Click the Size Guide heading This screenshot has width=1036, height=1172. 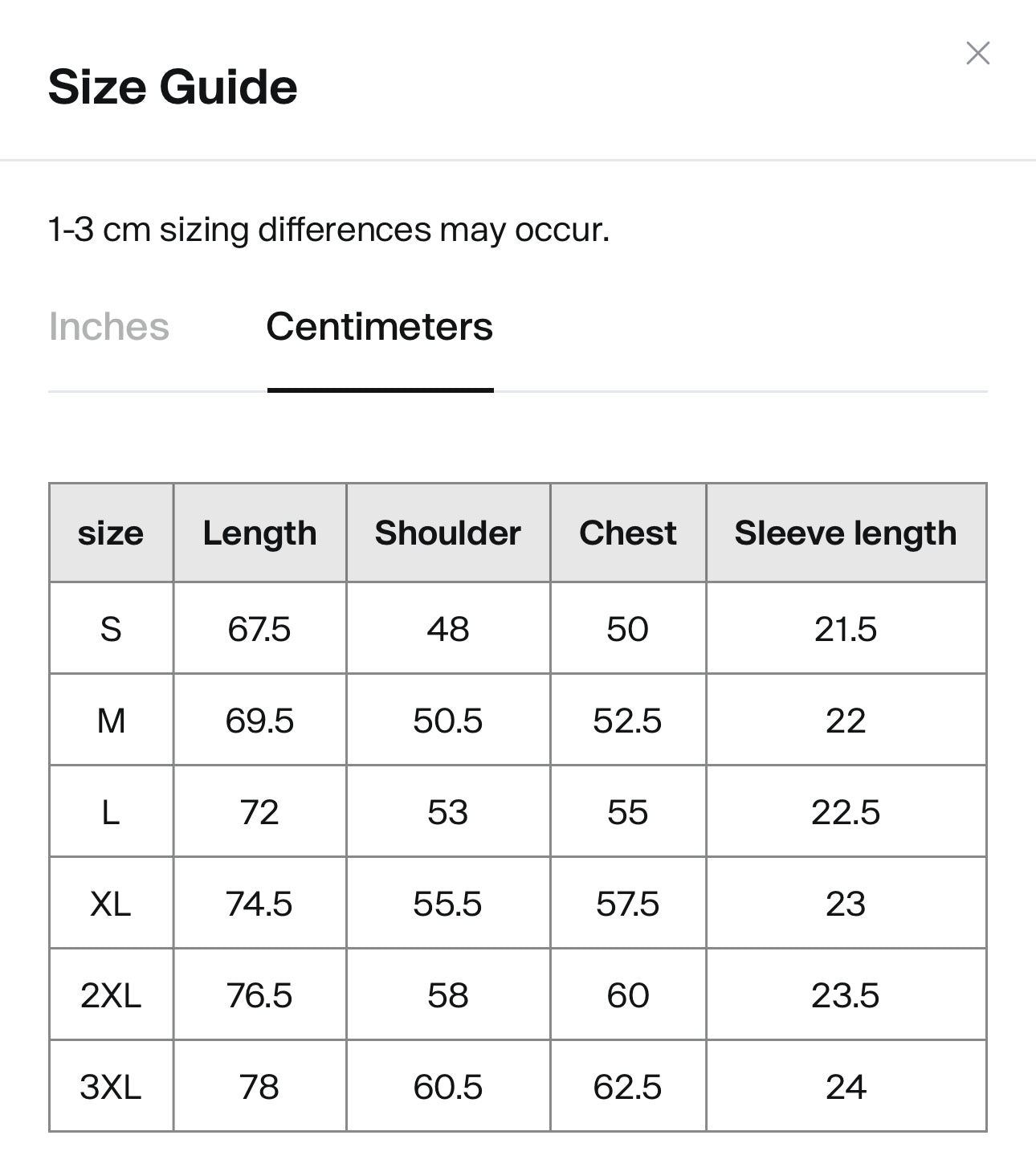[173, 87]
